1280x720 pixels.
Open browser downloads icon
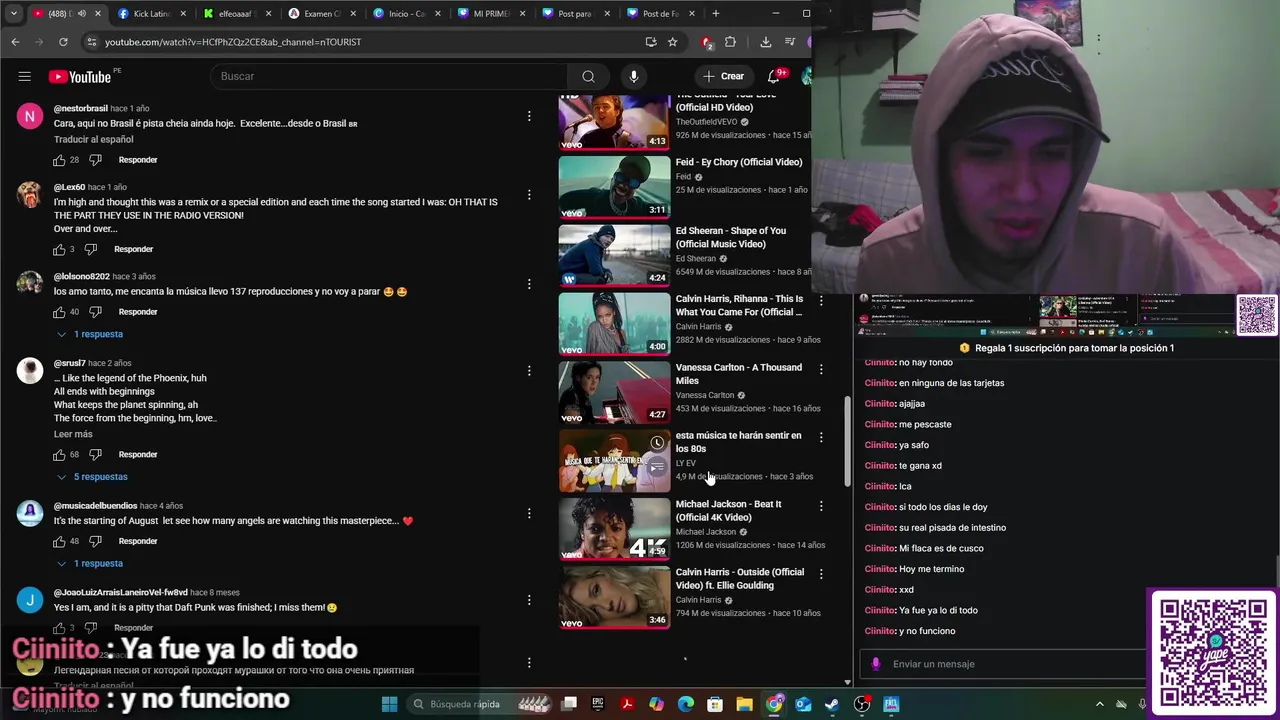765,42
